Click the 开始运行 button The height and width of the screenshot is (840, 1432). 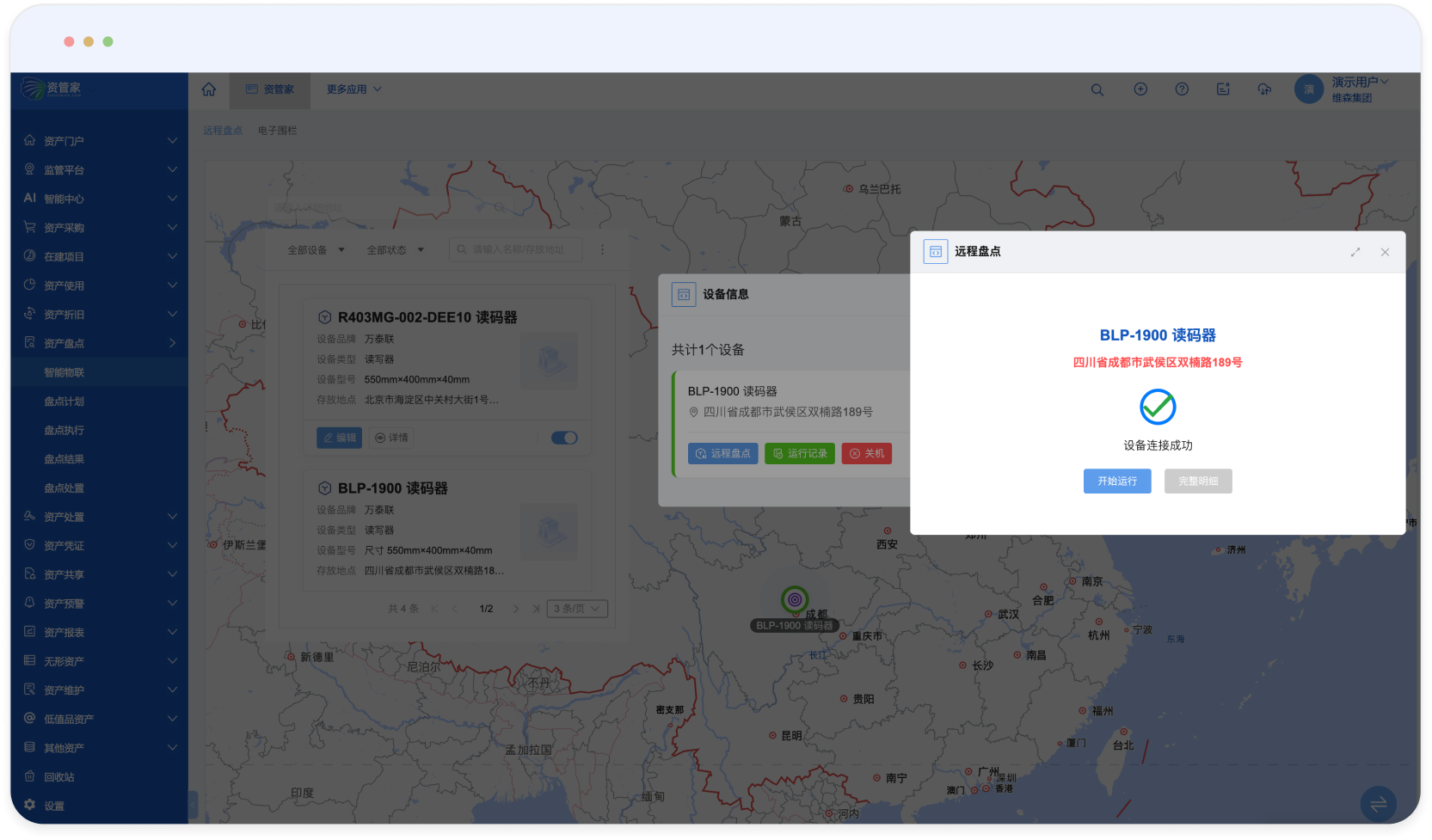(1117, 481)
